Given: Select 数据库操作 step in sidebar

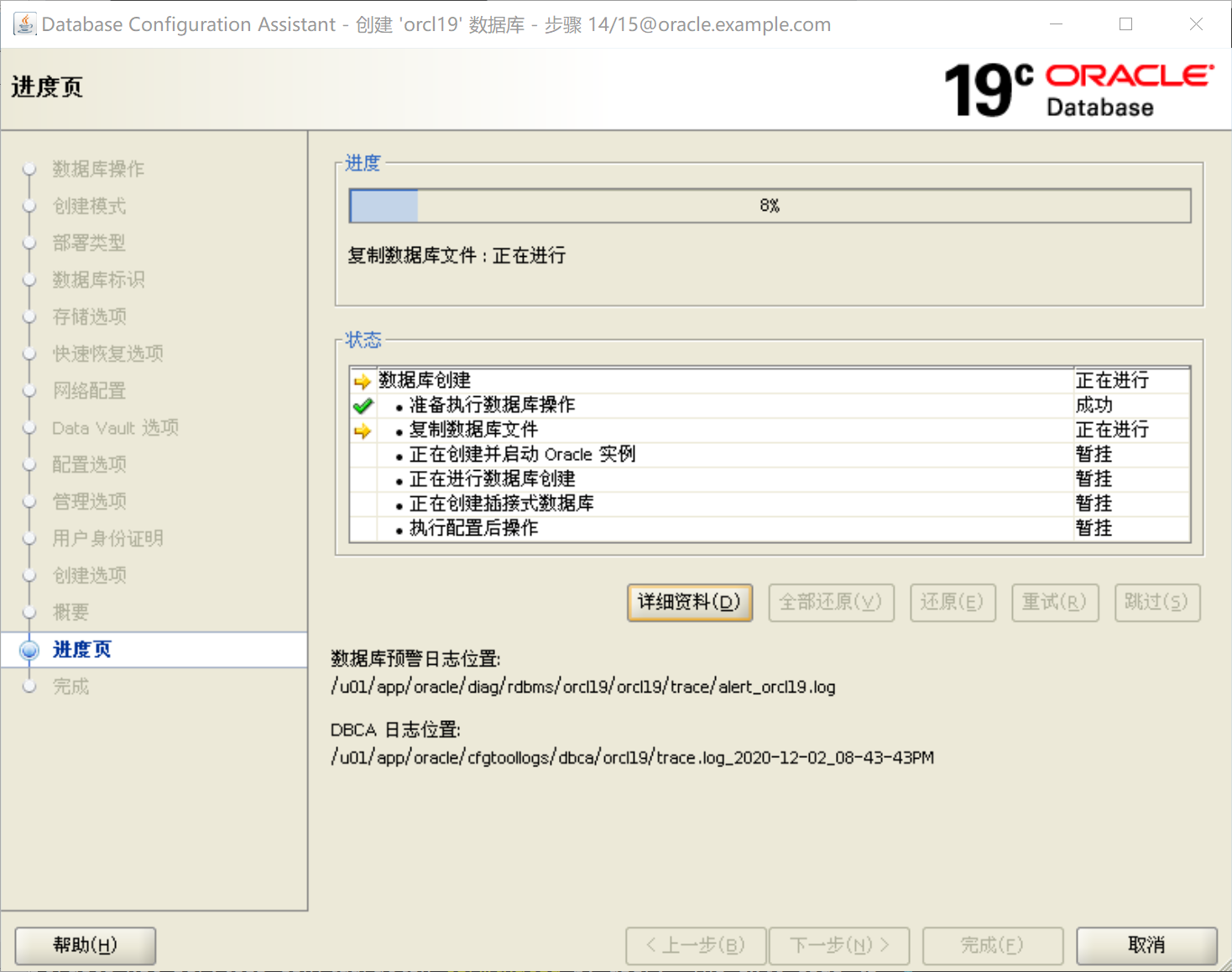Looking at the screenshot, I should 98,169.
